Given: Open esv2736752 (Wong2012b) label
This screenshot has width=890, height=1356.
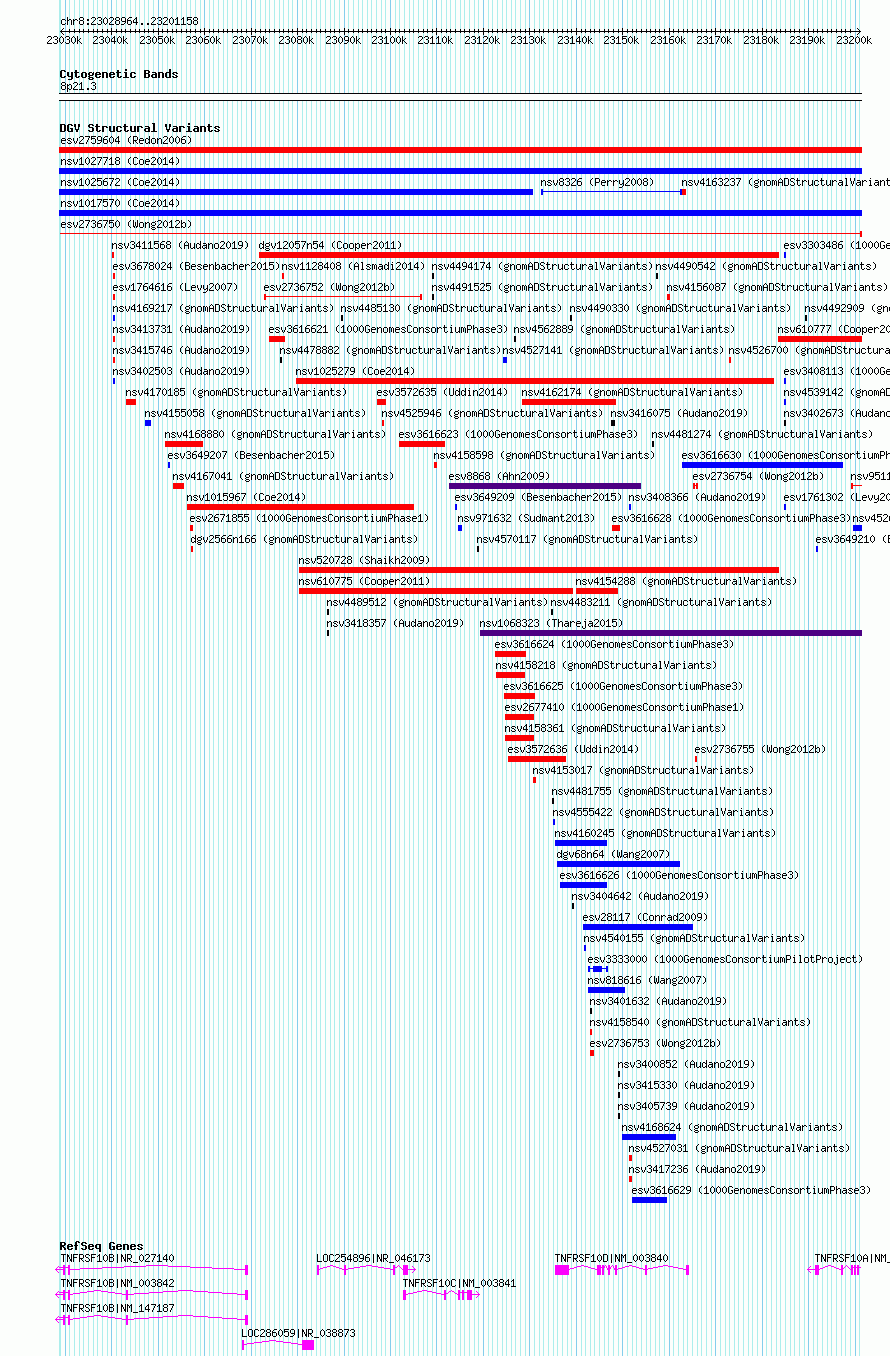Looking at the screenshot, I should click(x=329, y=287).
